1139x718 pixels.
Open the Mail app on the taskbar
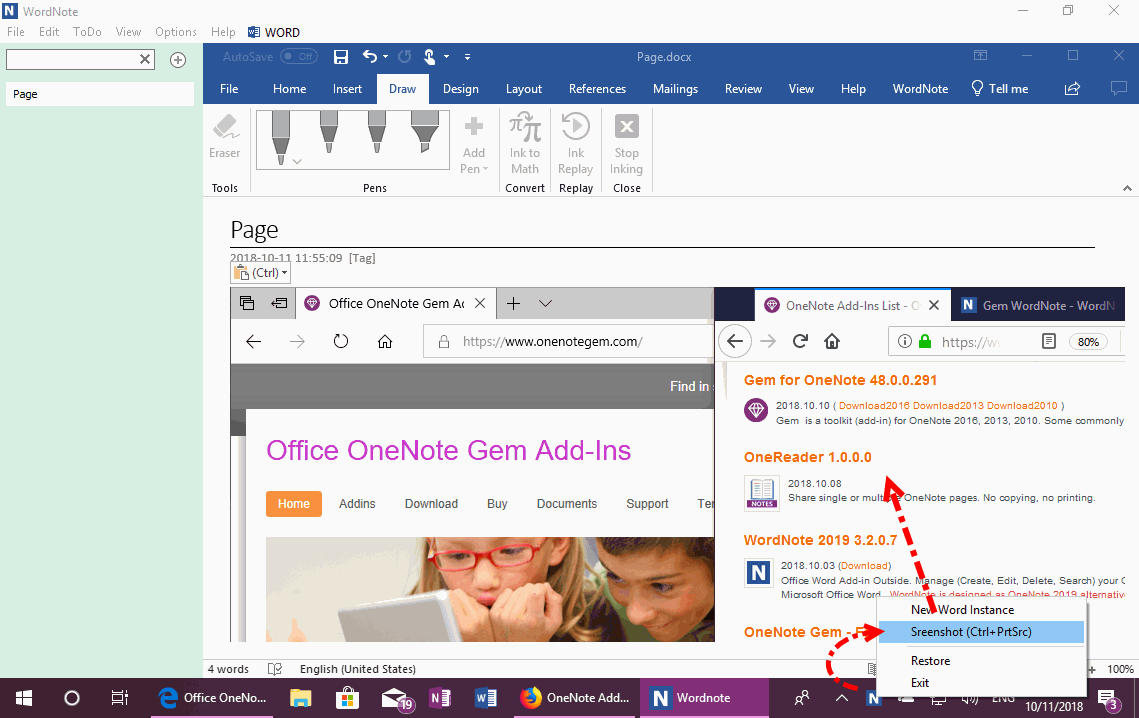(397, 698)
